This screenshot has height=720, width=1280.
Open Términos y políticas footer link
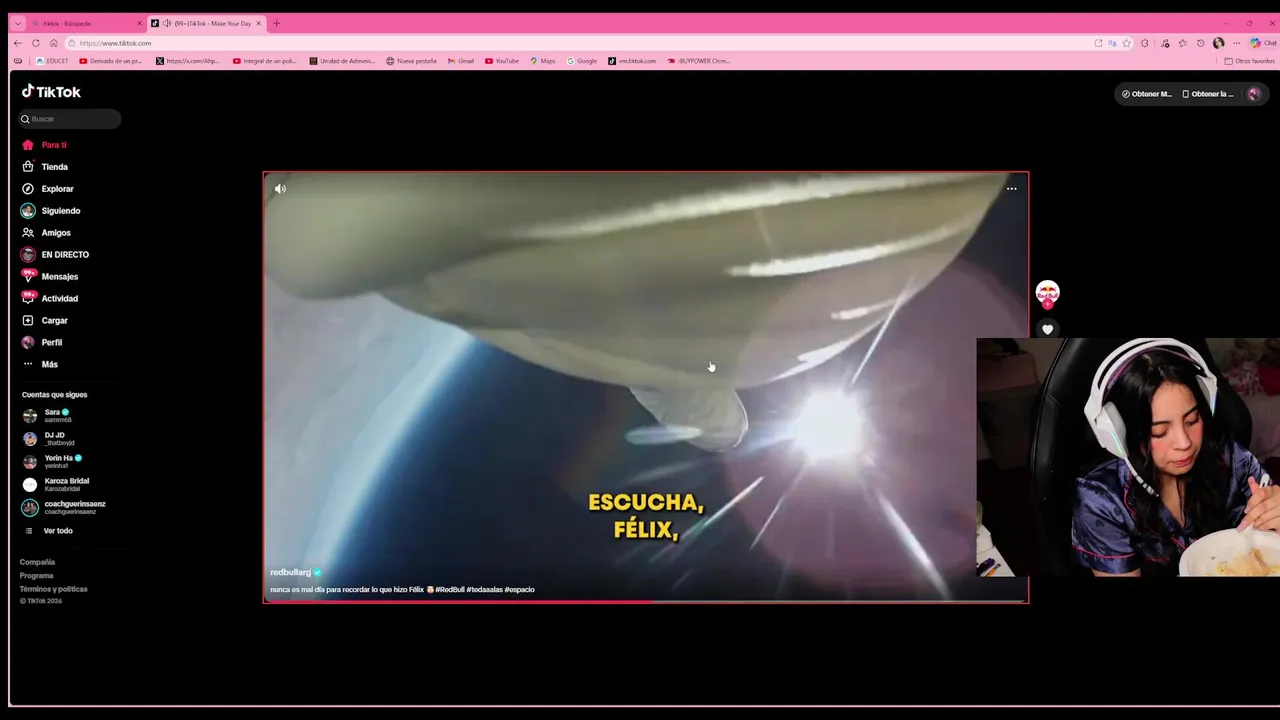[53, 589]
